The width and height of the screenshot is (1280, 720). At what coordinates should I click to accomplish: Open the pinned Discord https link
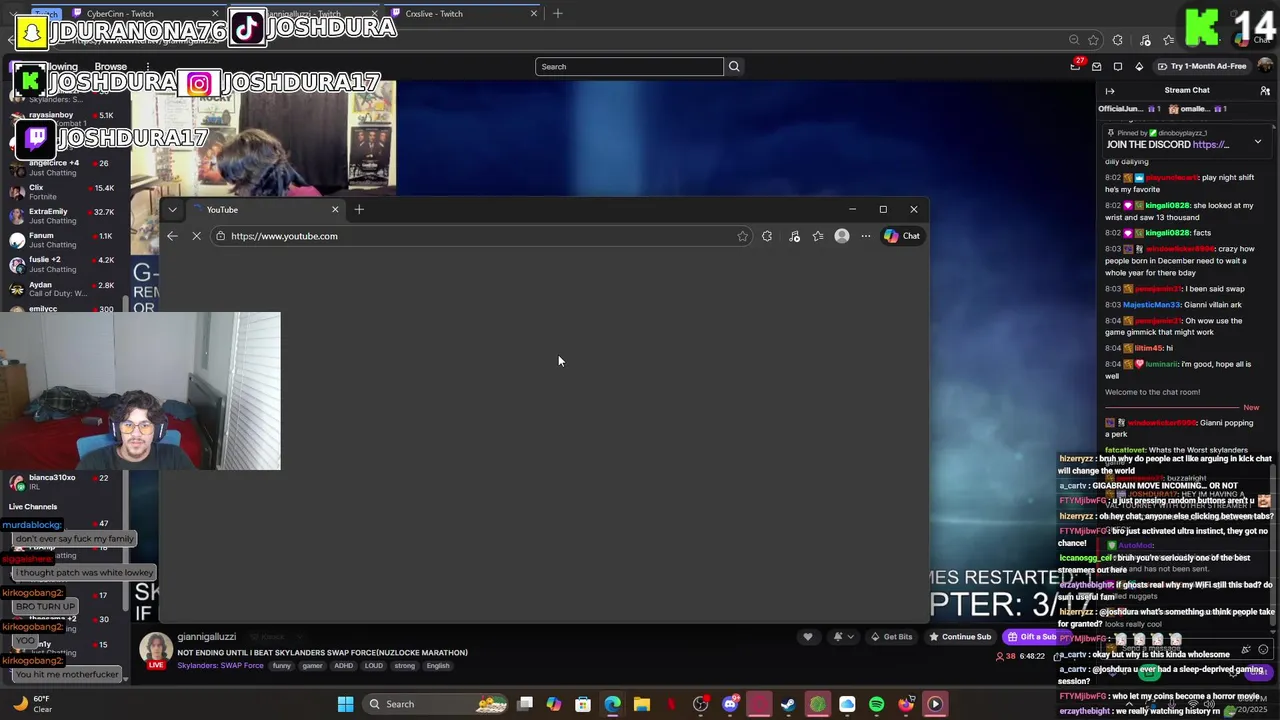1211,144
